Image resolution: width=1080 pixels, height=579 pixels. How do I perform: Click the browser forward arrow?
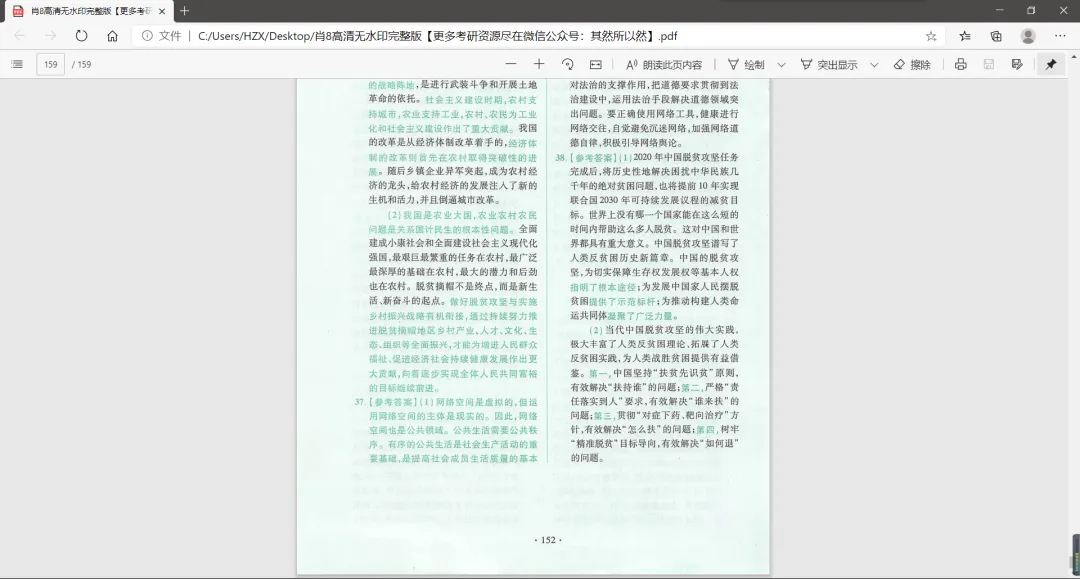[x=50, y=36]
